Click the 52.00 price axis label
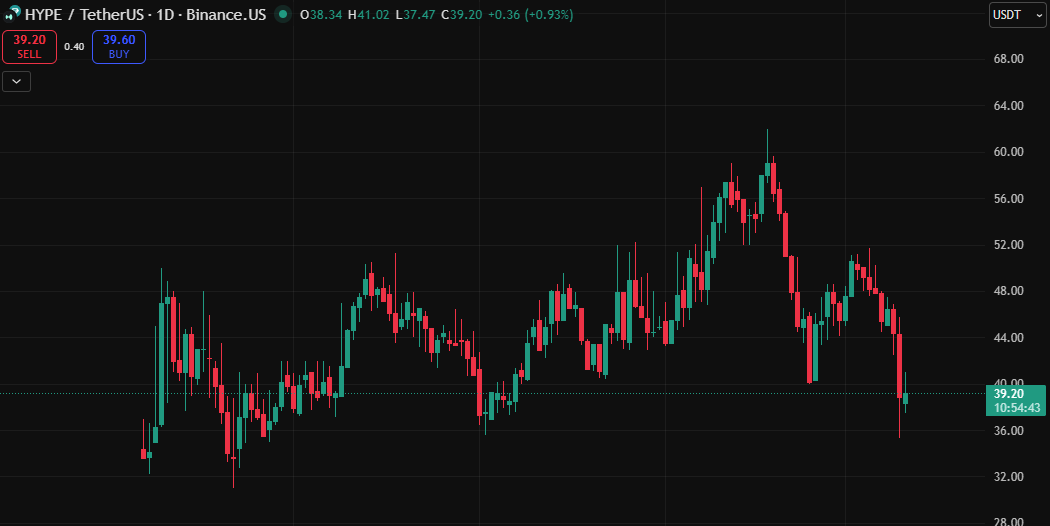 (1007, 244)
